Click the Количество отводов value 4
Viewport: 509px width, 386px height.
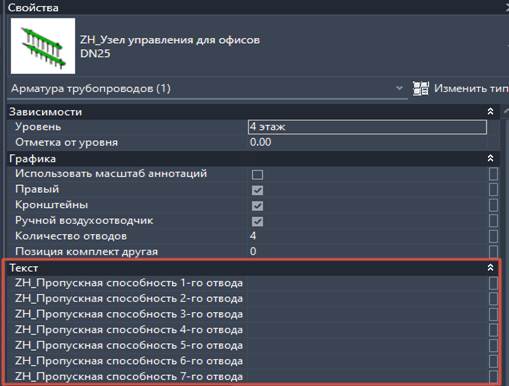[x=253, y=236]
